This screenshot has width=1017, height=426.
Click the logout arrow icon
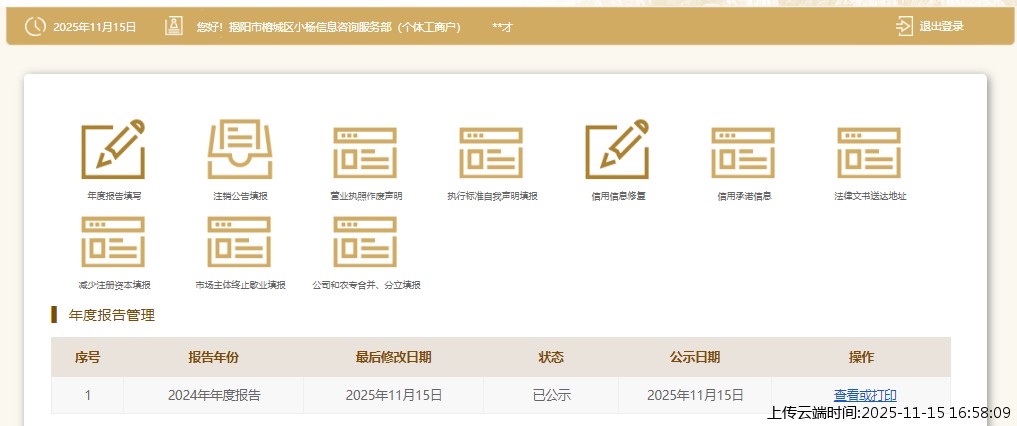point(904,27)
